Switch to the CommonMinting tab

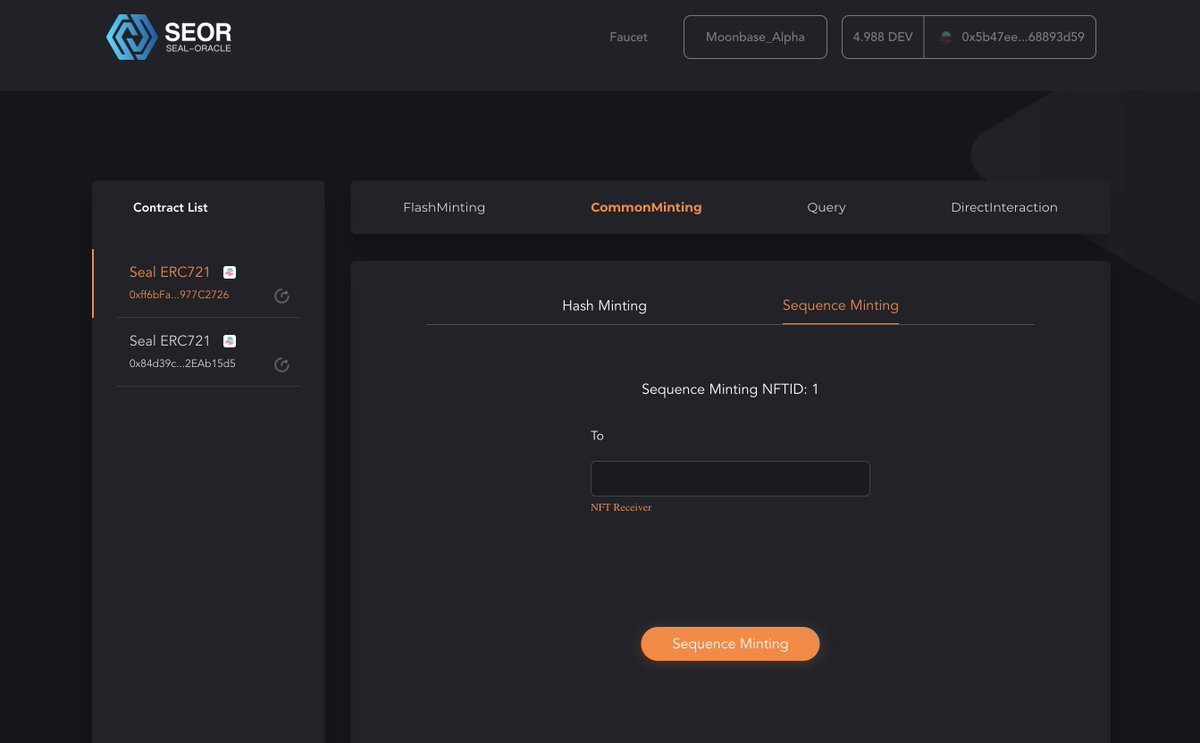pos(646,207)
